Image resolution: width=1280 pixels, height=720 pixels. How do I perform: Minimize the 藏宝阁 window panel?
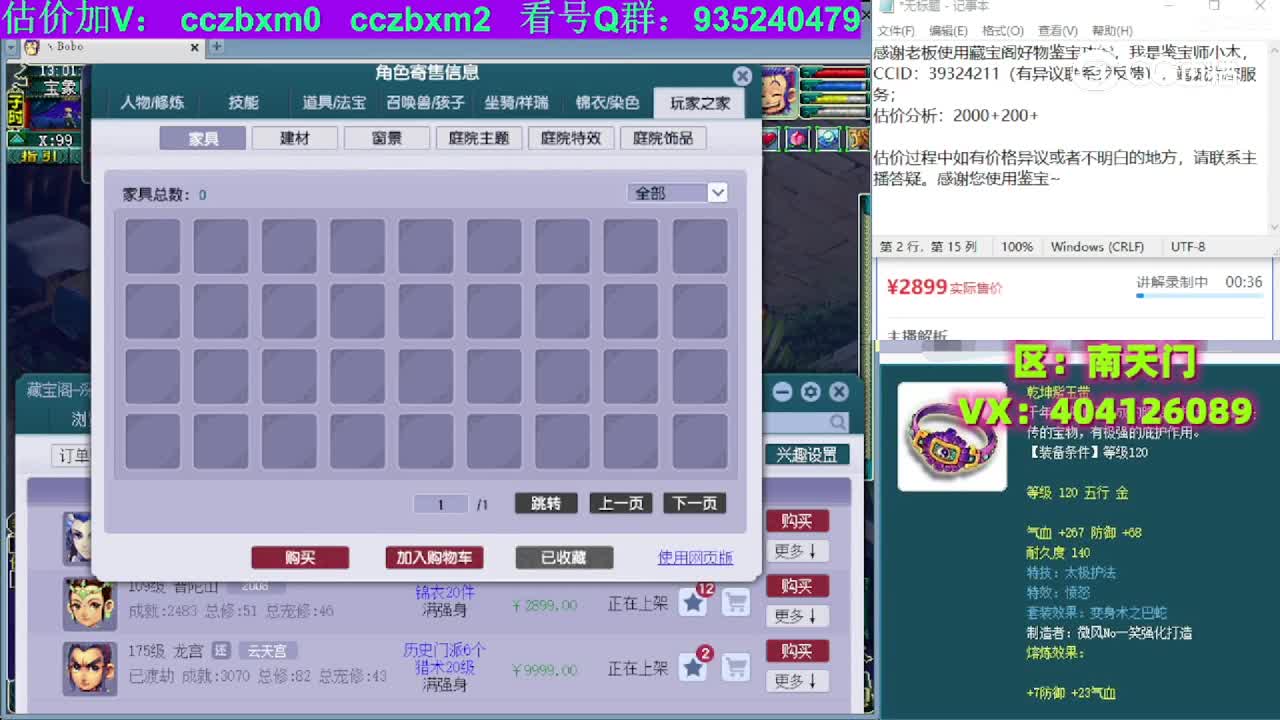(783, 392)
